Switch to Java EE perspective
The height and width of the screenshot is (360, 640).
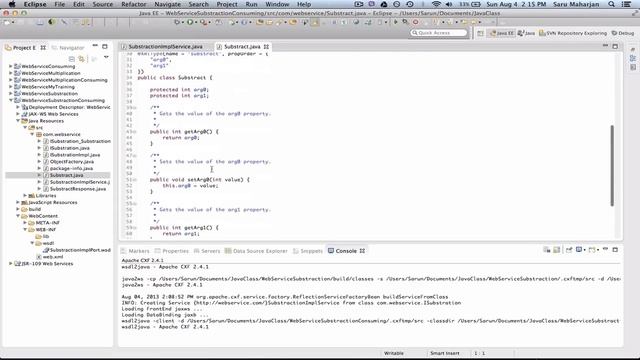pos(502,33)
